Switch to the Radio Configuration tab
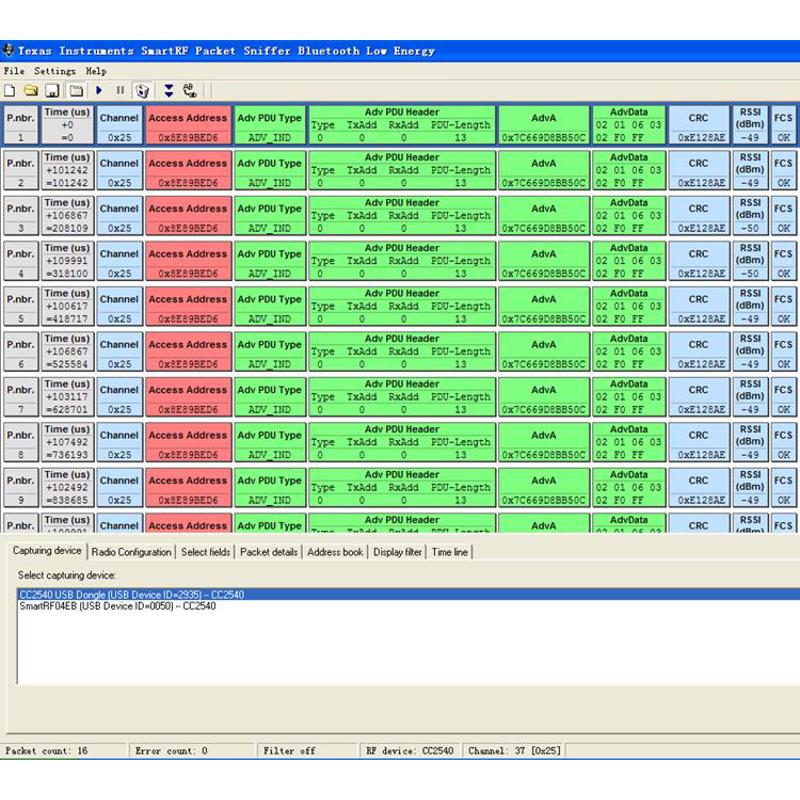 [131, 552]
